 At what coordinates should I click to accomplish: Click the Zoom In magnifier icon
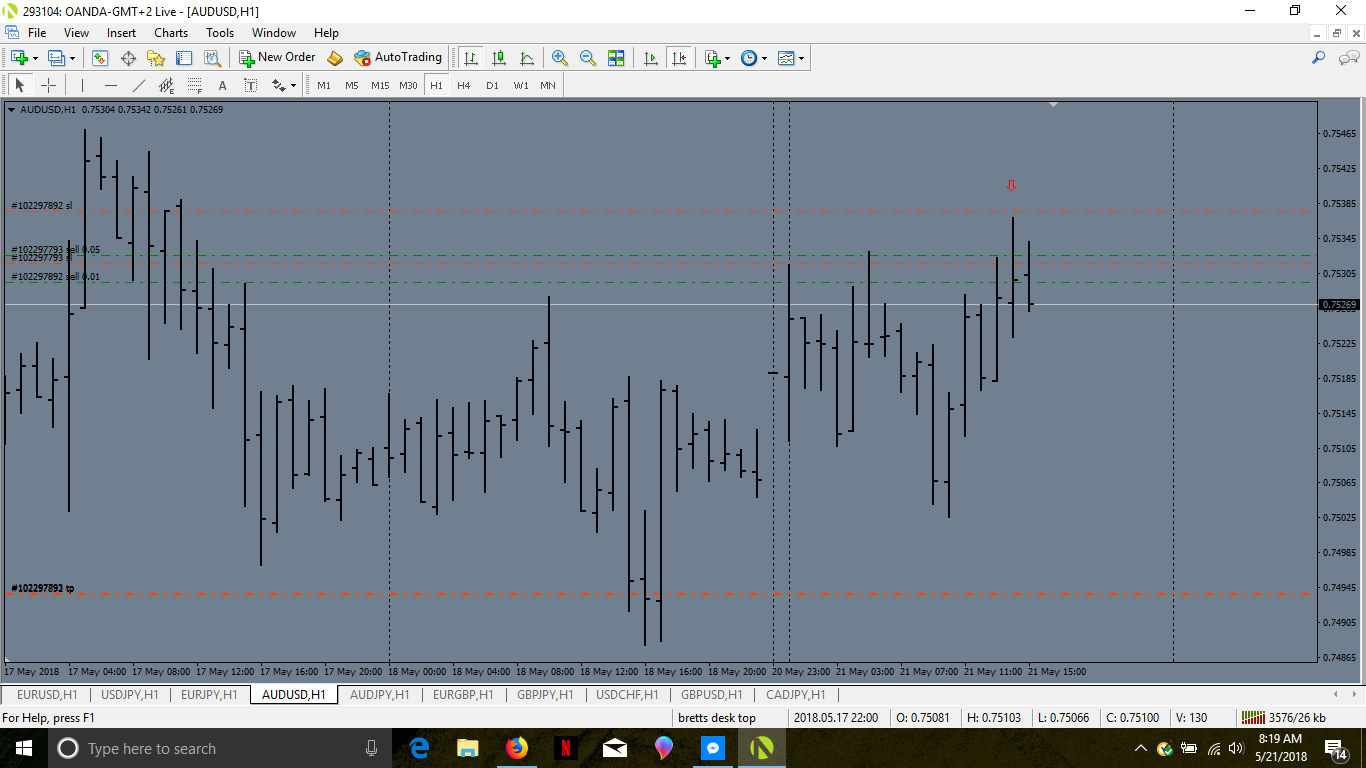point(560,58)
